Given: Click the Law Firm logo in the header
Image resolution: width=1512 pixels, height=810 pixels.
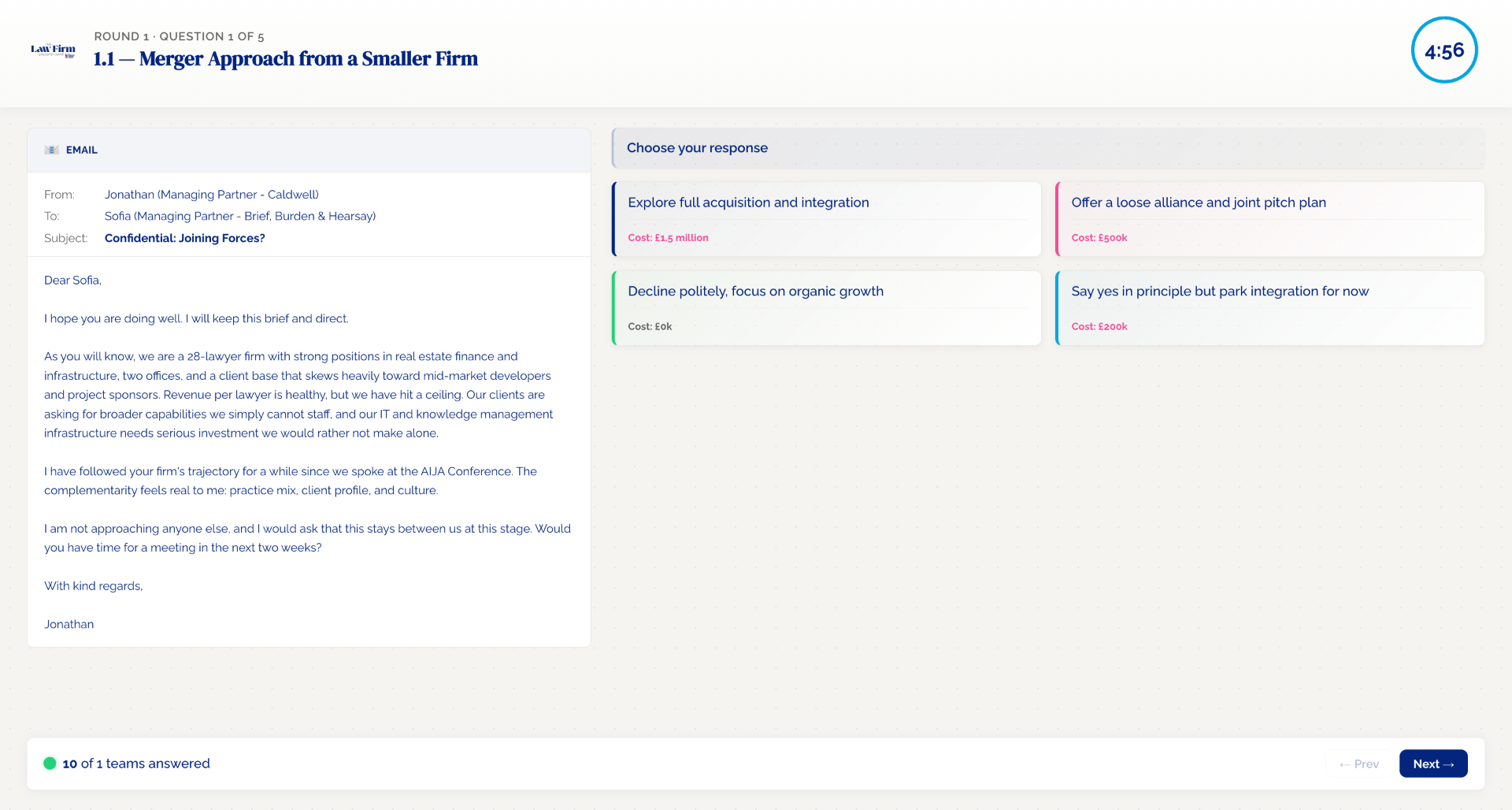Looking at the screenshot, I should (52, 50).
